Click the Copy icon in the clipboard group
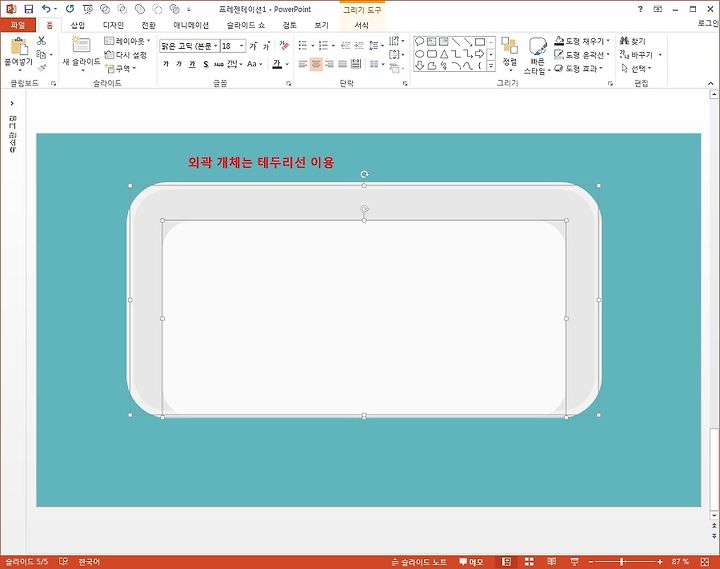 (x=41, y=55)
